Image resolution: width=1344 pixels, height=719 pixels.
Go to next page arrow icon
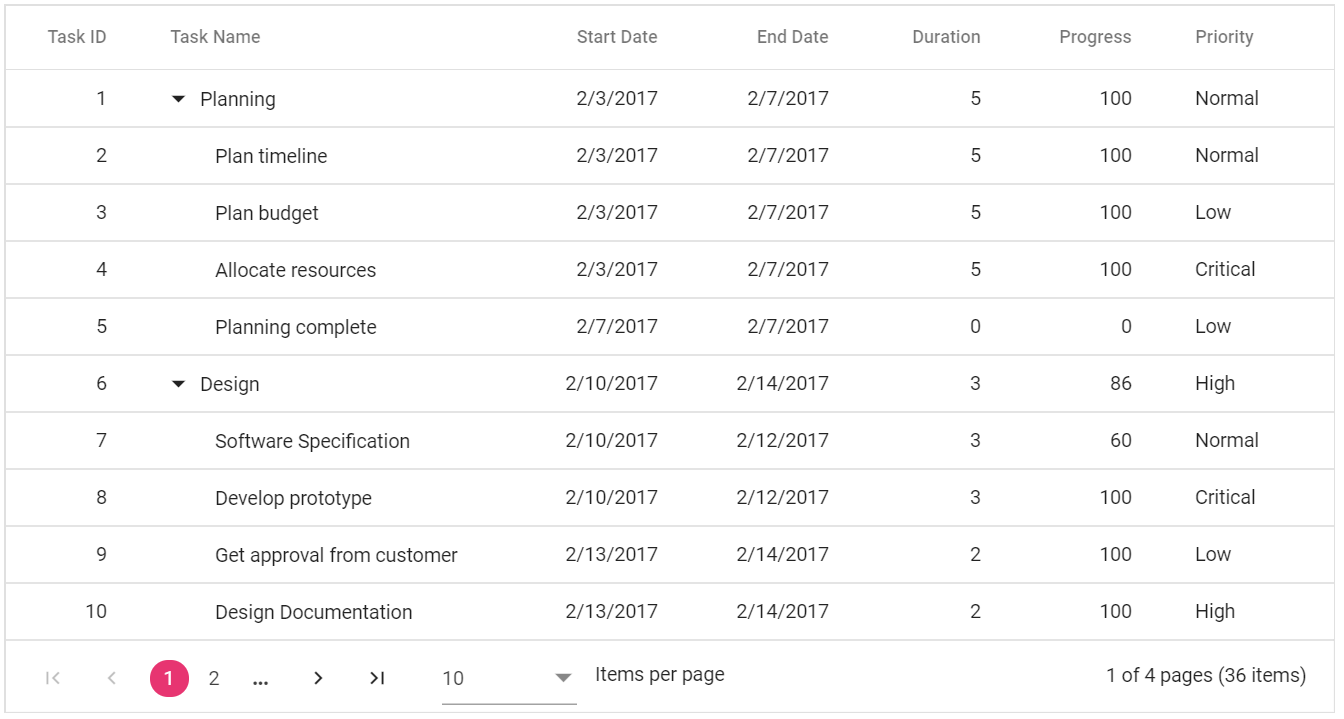click(318, 678)
